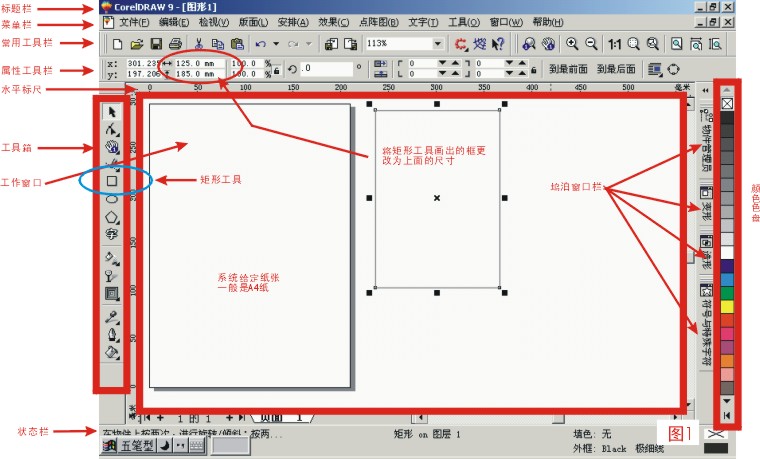760x459 pixels.
Task: Open the 文件(F) menu
Action: 134,22
